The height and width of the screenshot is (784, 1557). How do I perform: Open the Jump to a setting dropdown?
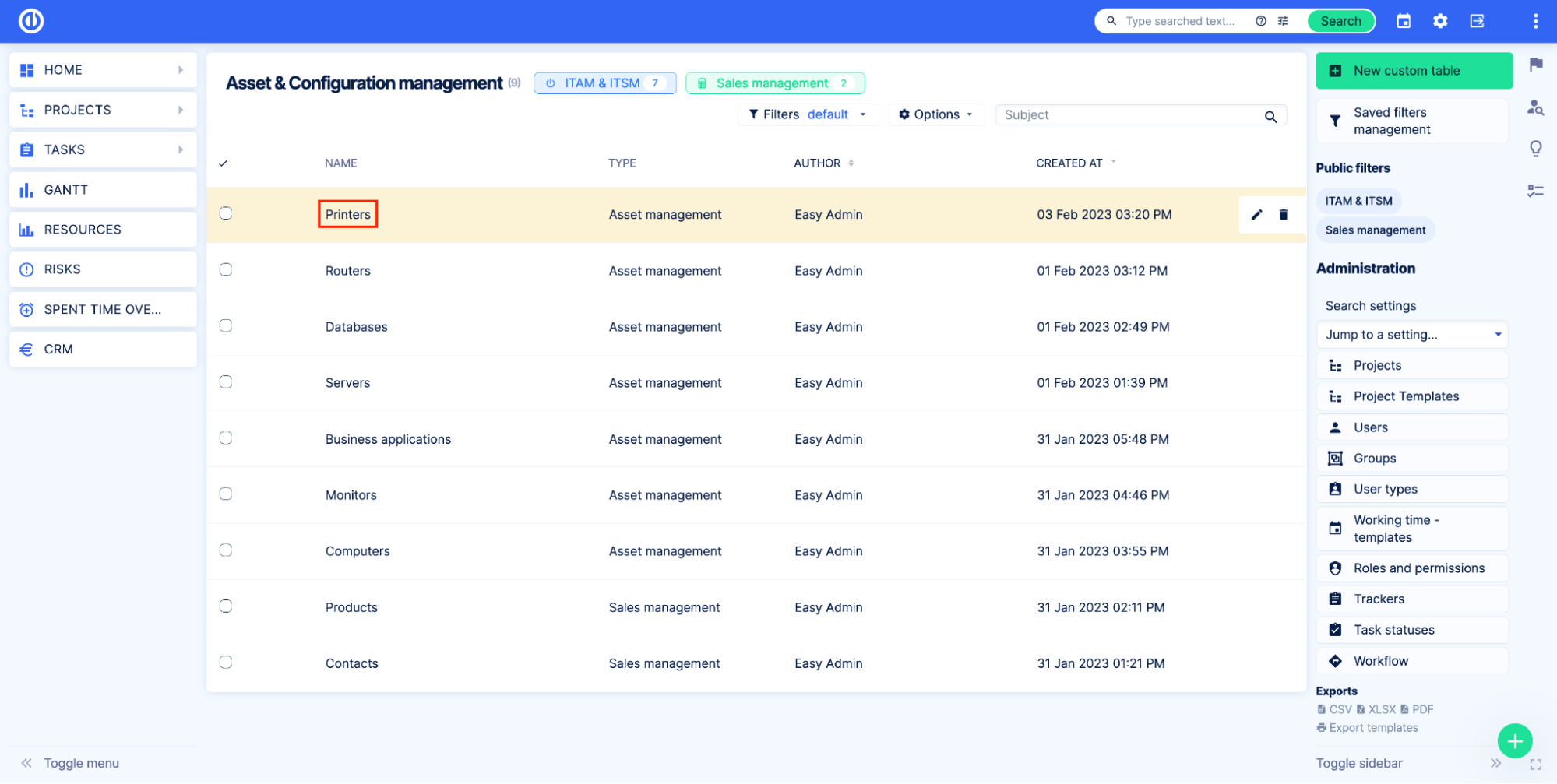(x=1411, y=334)
